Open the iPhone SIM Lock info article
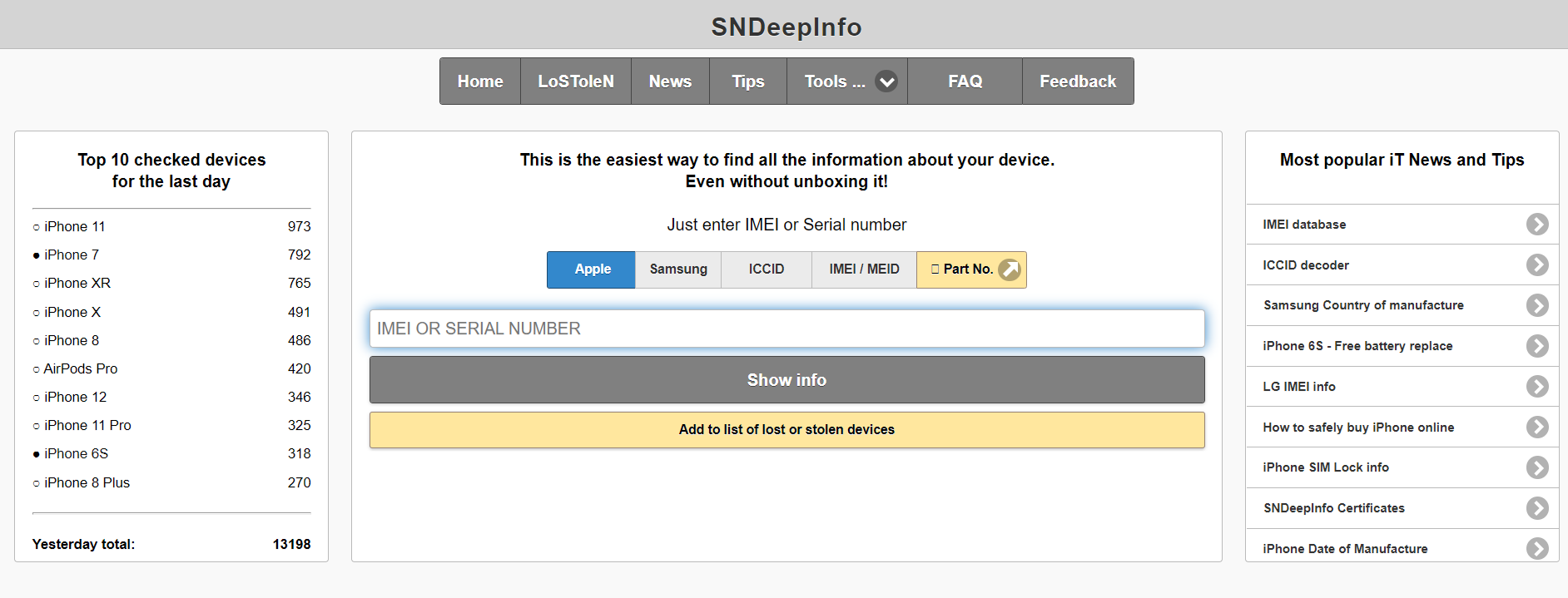This screenshot has height=598, width=1568. pos(1402,467)
